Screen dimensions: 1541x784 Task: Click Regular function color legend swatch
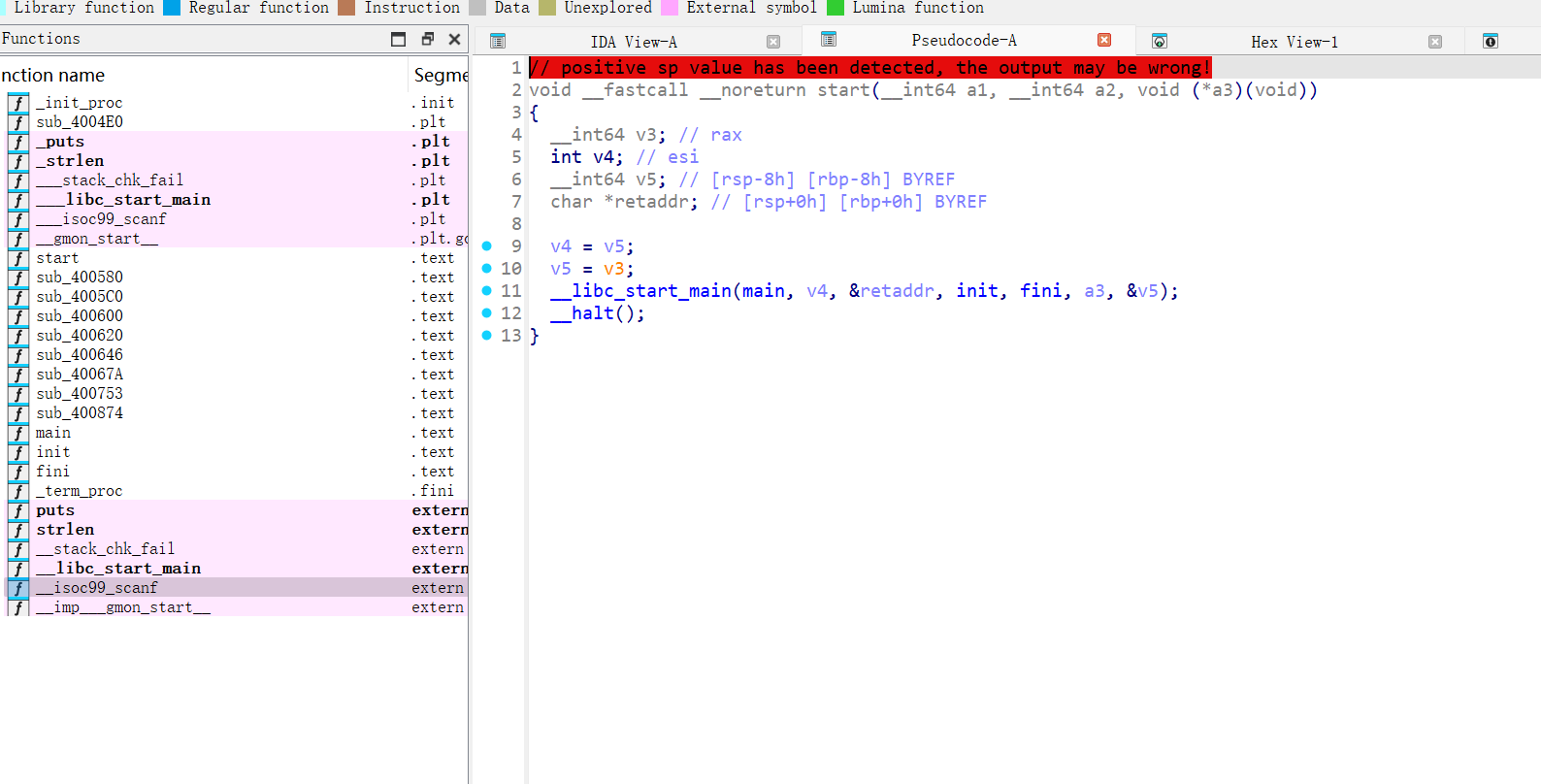[x=172, y=8]
